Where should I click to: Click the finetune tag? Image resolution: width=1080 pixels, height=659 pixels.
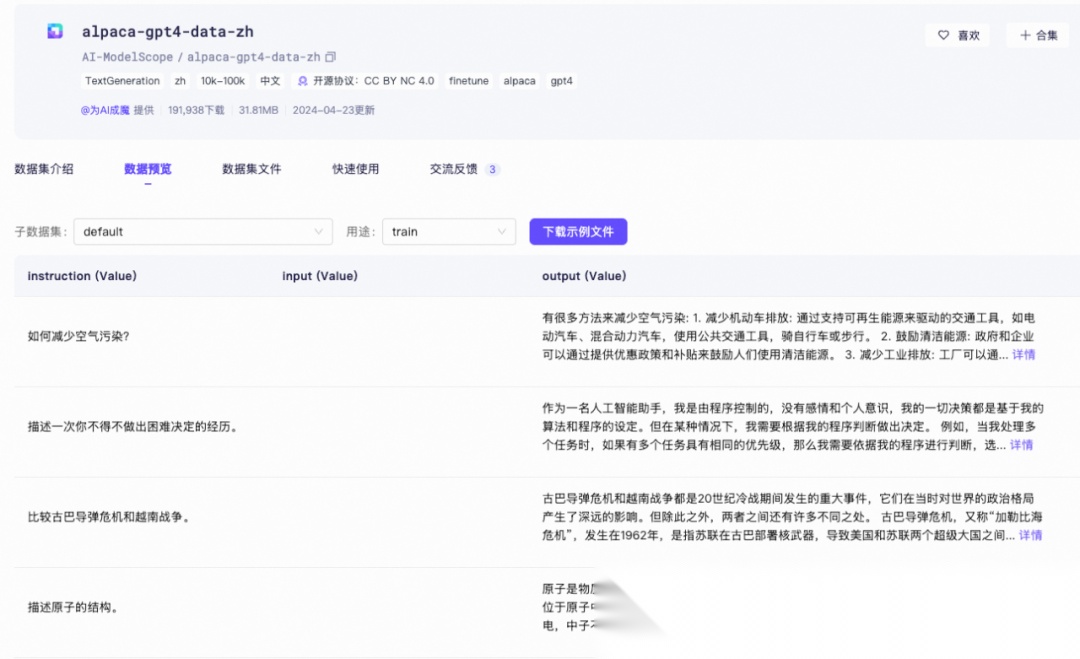[468, 81]
